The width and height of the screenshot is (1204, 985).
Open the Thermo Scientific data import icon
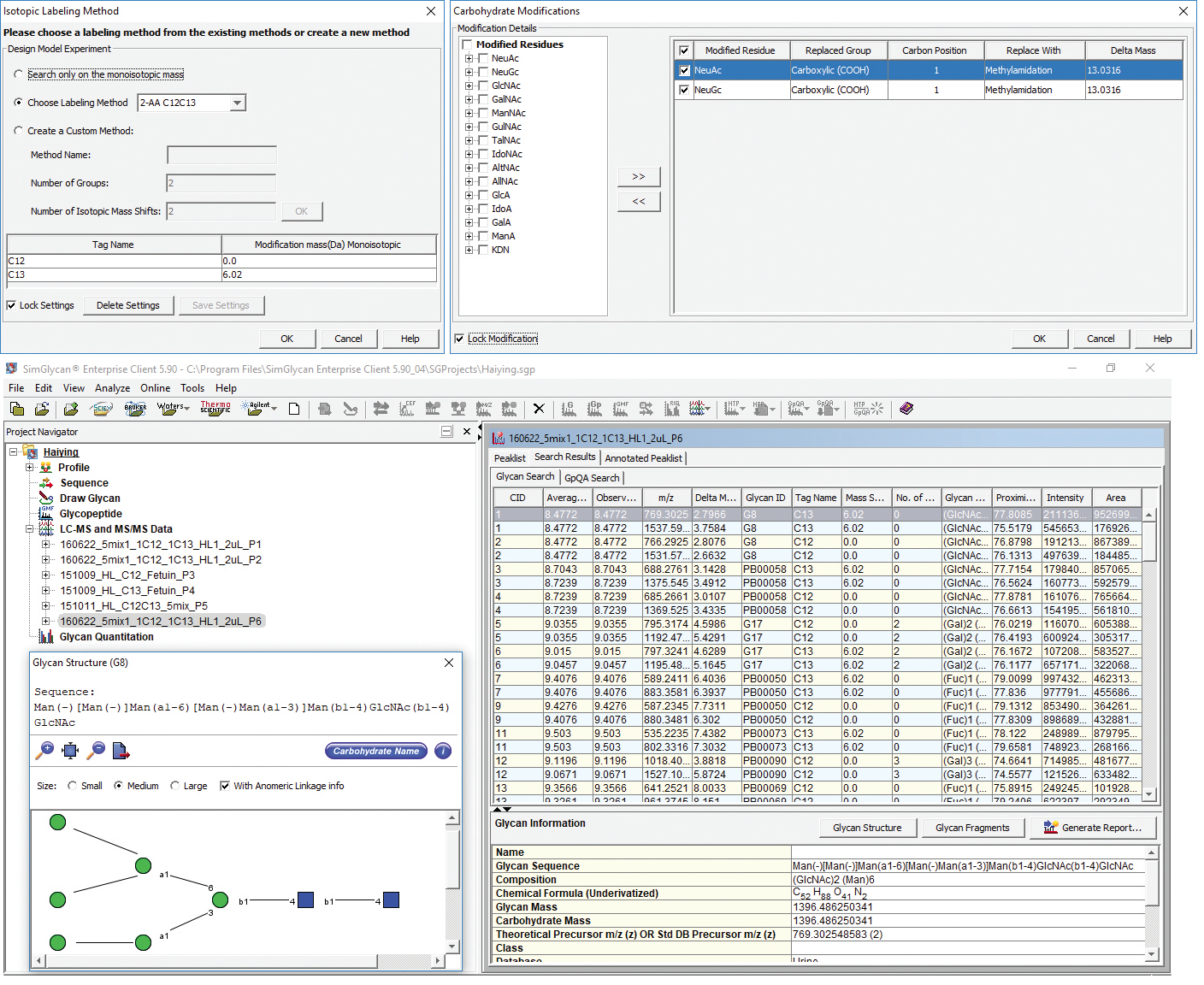coord(215,409)
